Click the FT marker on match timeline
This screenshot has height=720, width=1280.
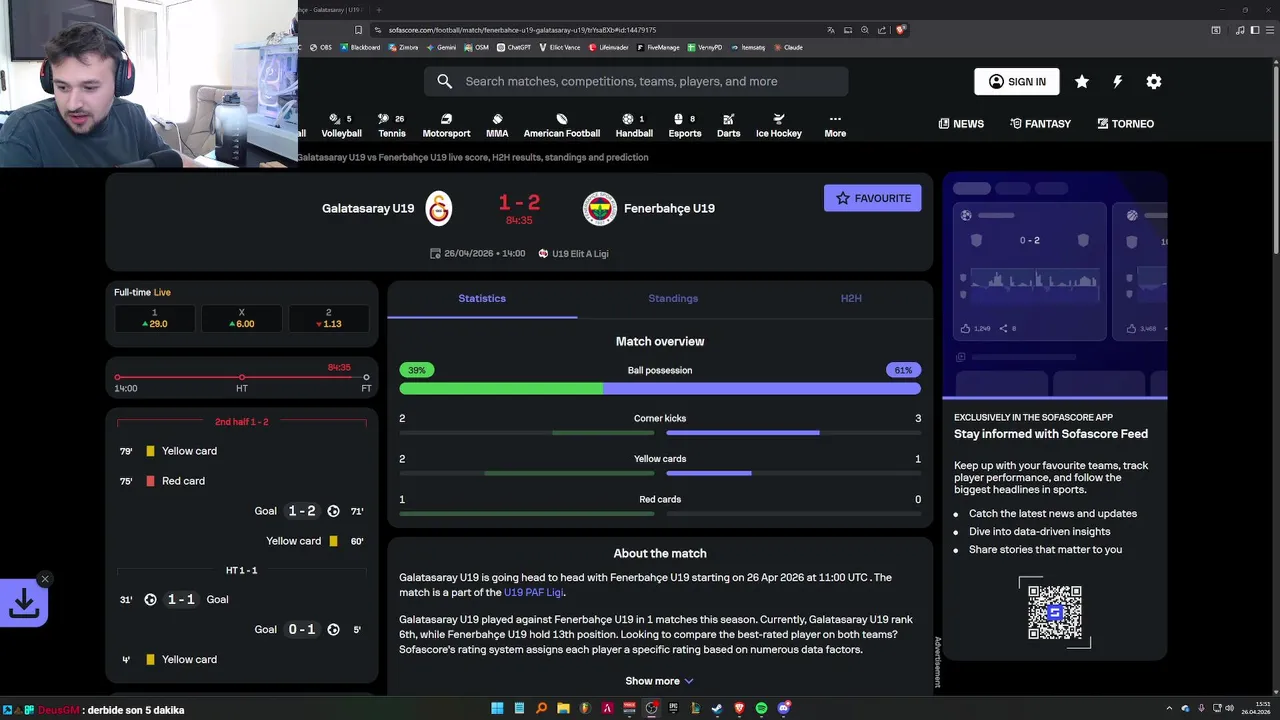click(x=366, y=378)
